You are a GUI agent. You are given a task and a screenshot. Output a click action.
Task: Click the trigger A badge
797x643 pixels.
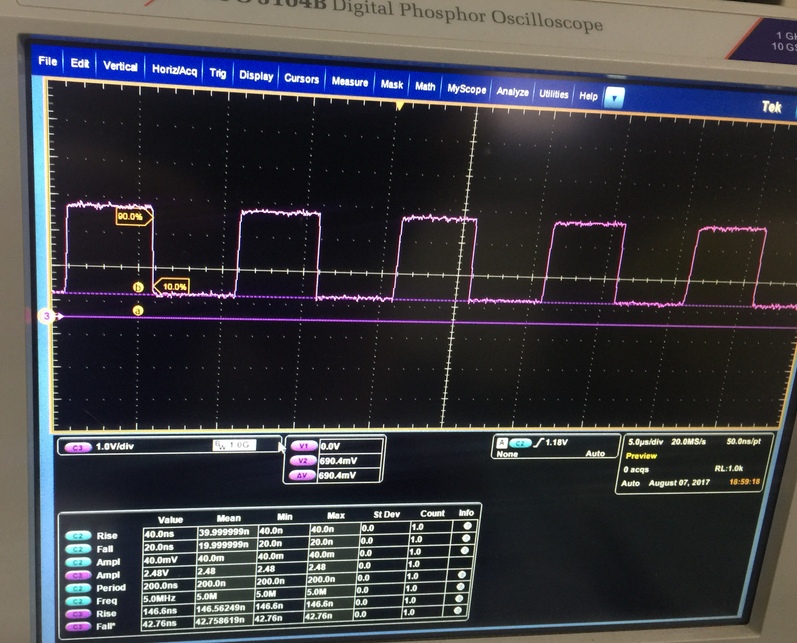pyautogui.click(x=502, y=443)
